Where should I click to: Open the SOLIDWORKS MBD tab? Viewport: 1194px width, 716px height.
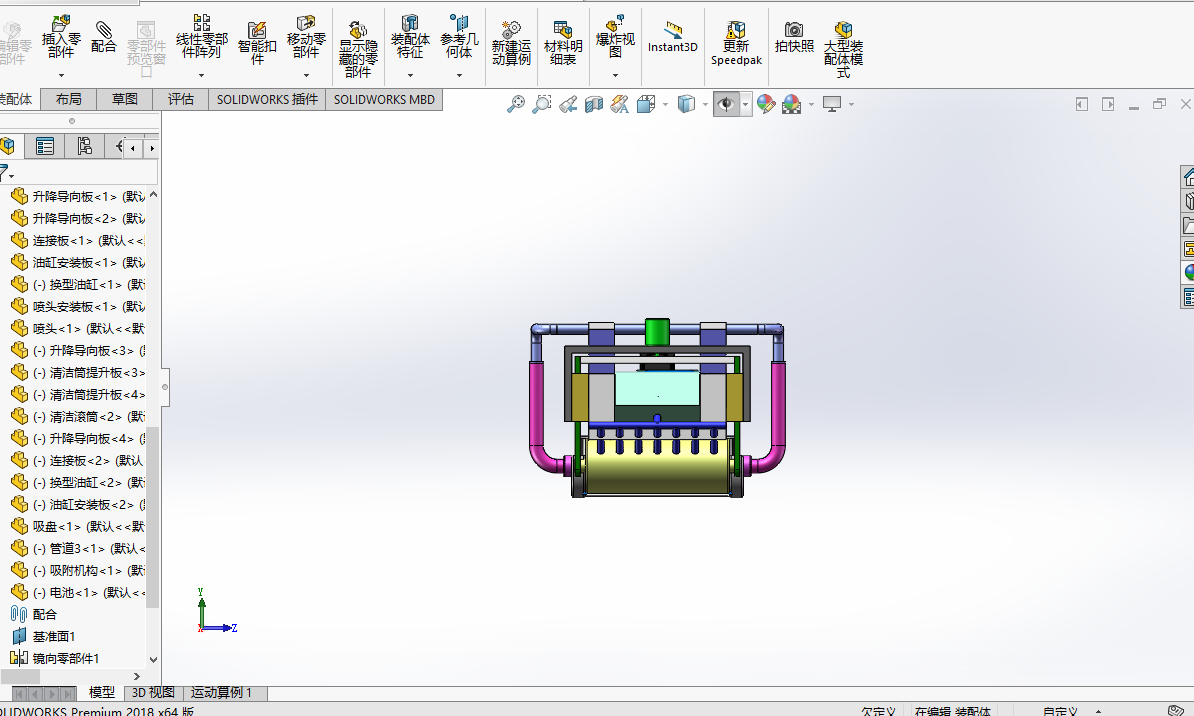click(x=384, y=100)
